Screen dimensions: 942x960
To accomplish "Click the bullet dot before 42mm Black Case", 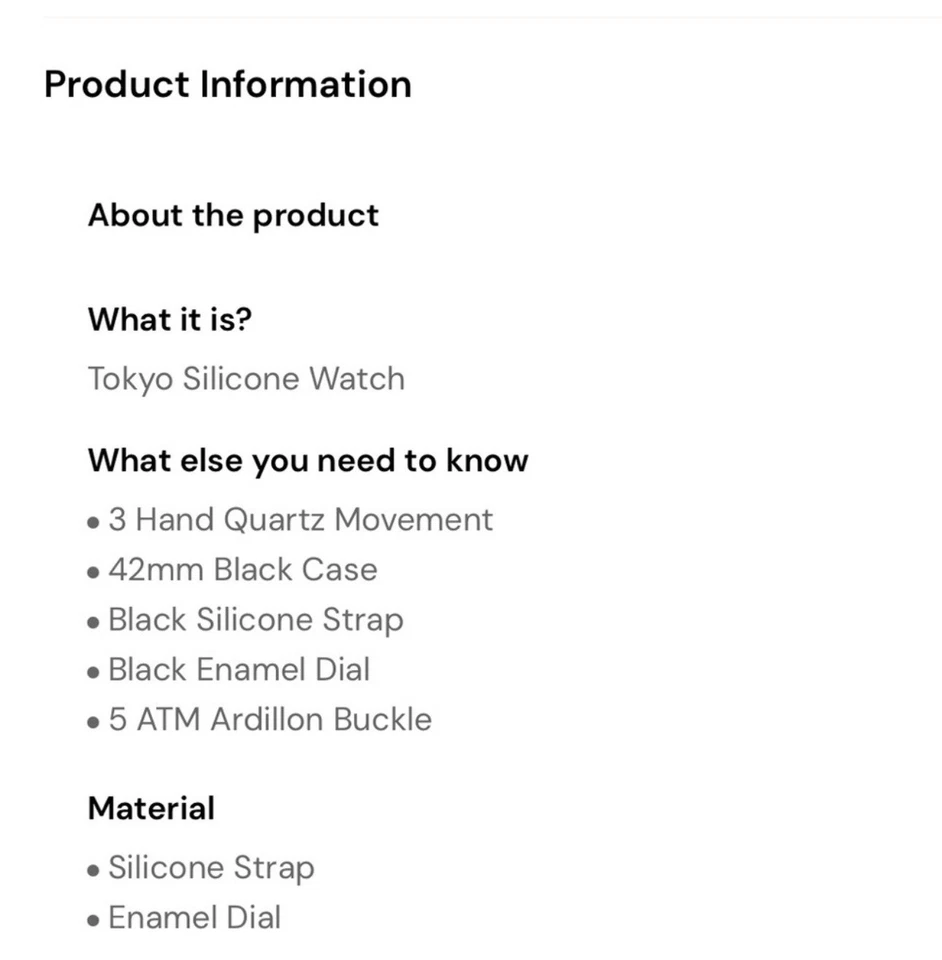I will pos(93,572).
